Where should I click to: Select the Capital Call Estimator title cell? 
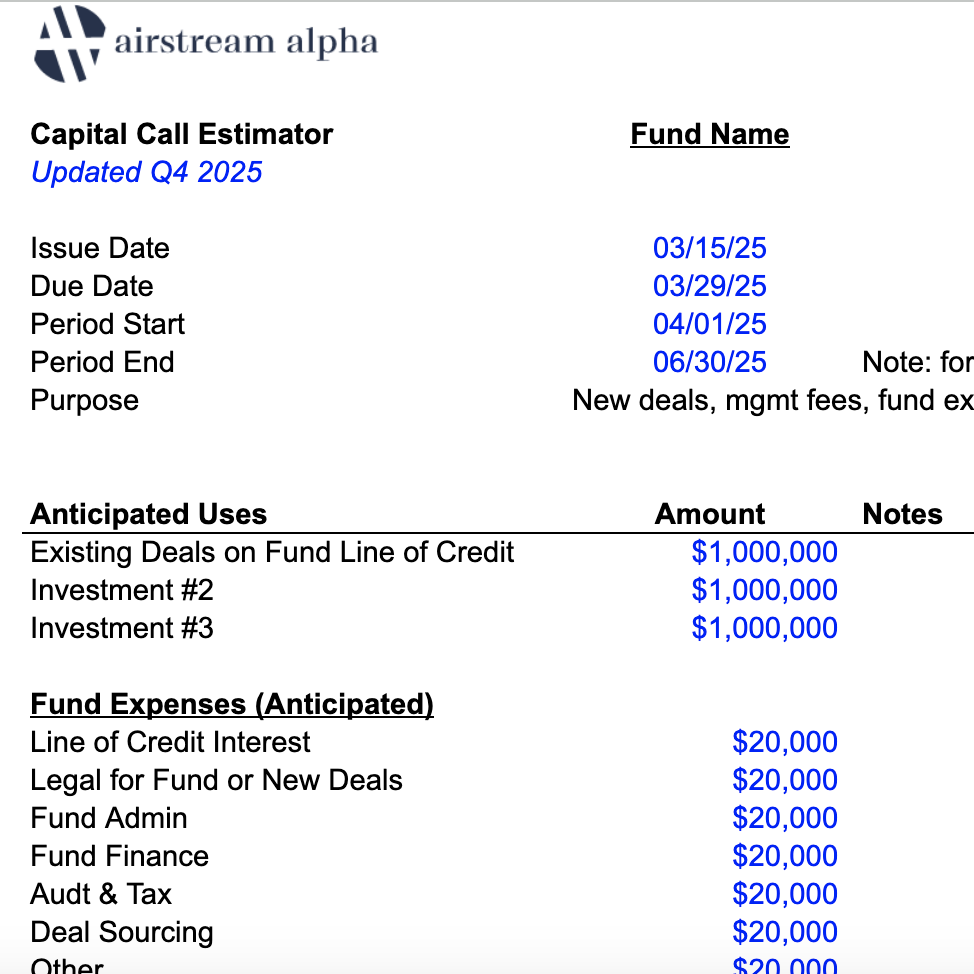click(182, 134)
